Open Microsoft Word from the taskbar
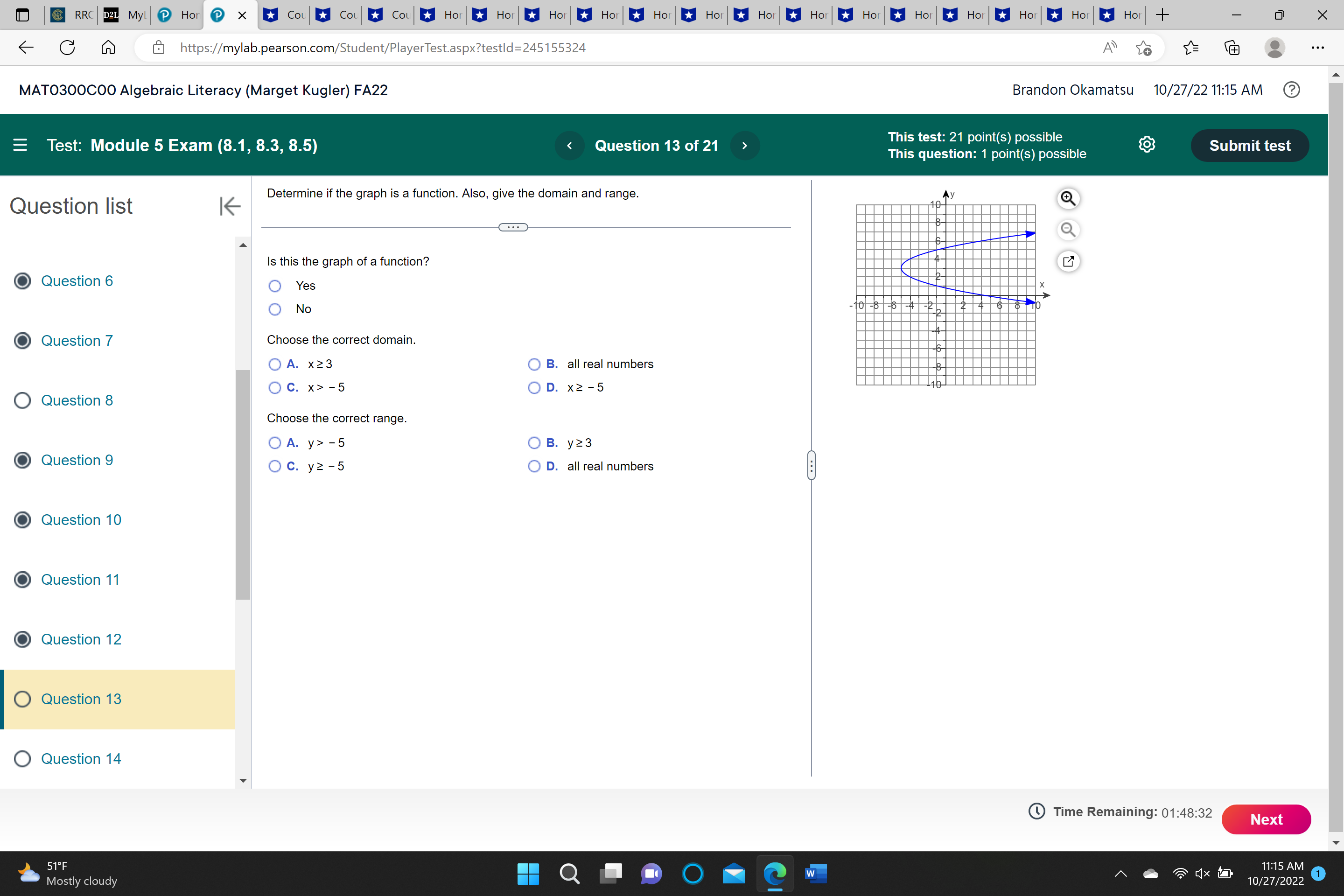1344x896 pixels. 816,874
